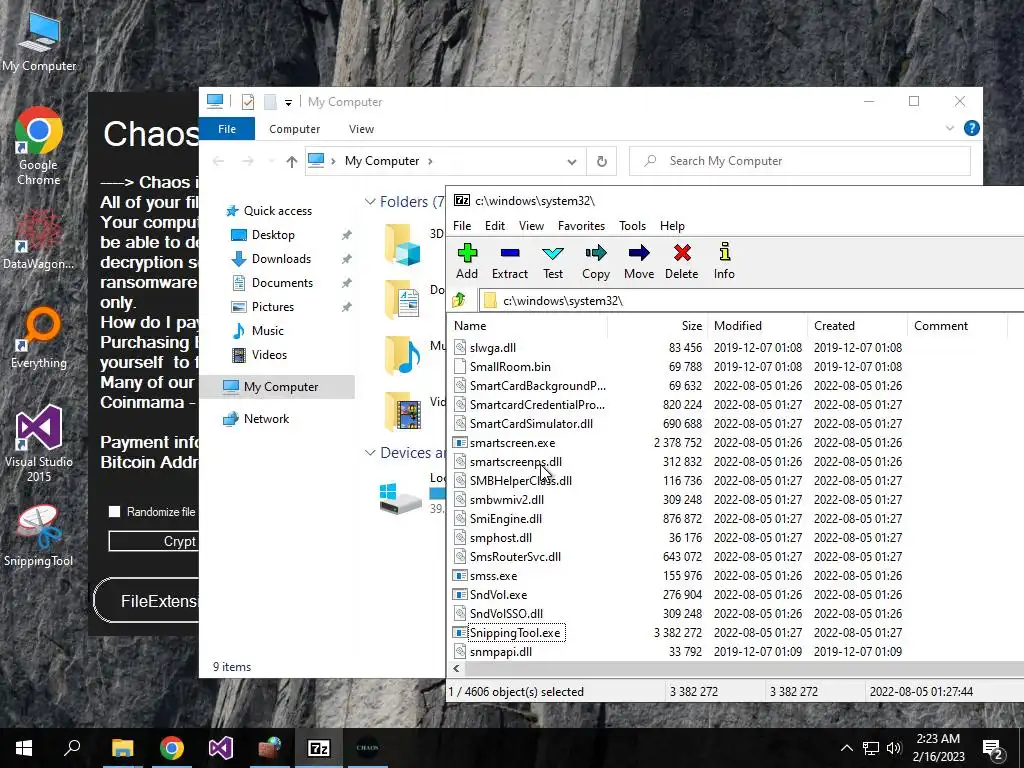Open the notification center icon

(x=993, y=748)
